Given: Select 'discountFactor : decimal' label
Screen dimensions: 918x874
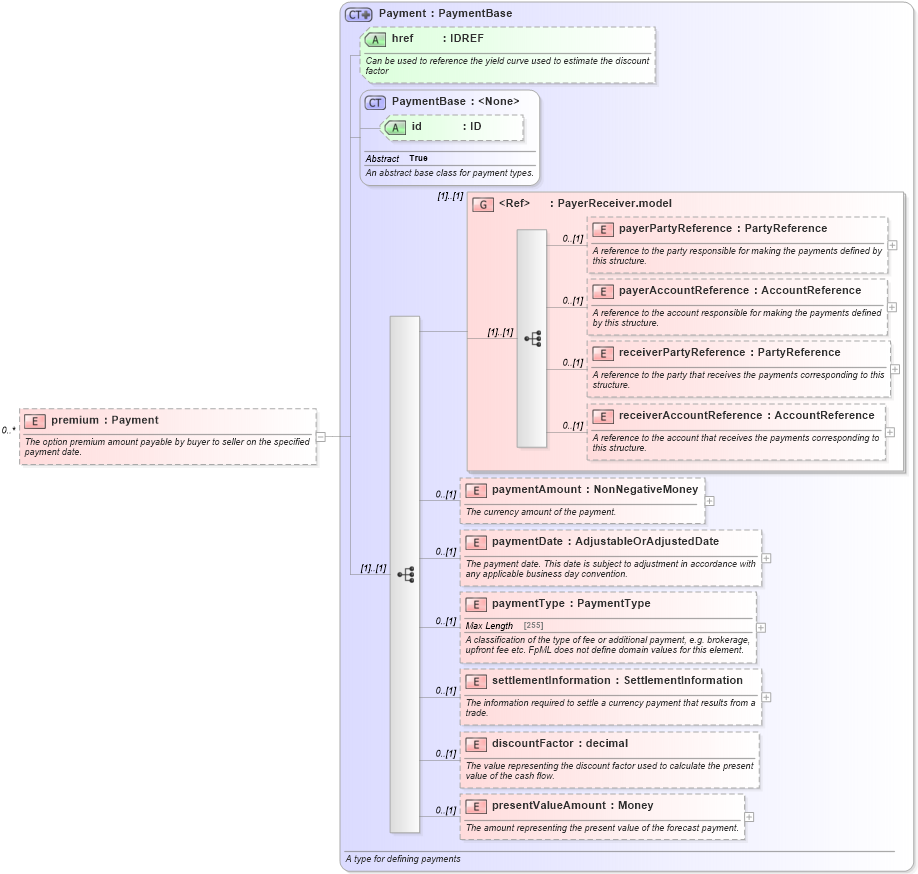Looking at the screenshot, I should pyautogui.click(x=560, y=743).
